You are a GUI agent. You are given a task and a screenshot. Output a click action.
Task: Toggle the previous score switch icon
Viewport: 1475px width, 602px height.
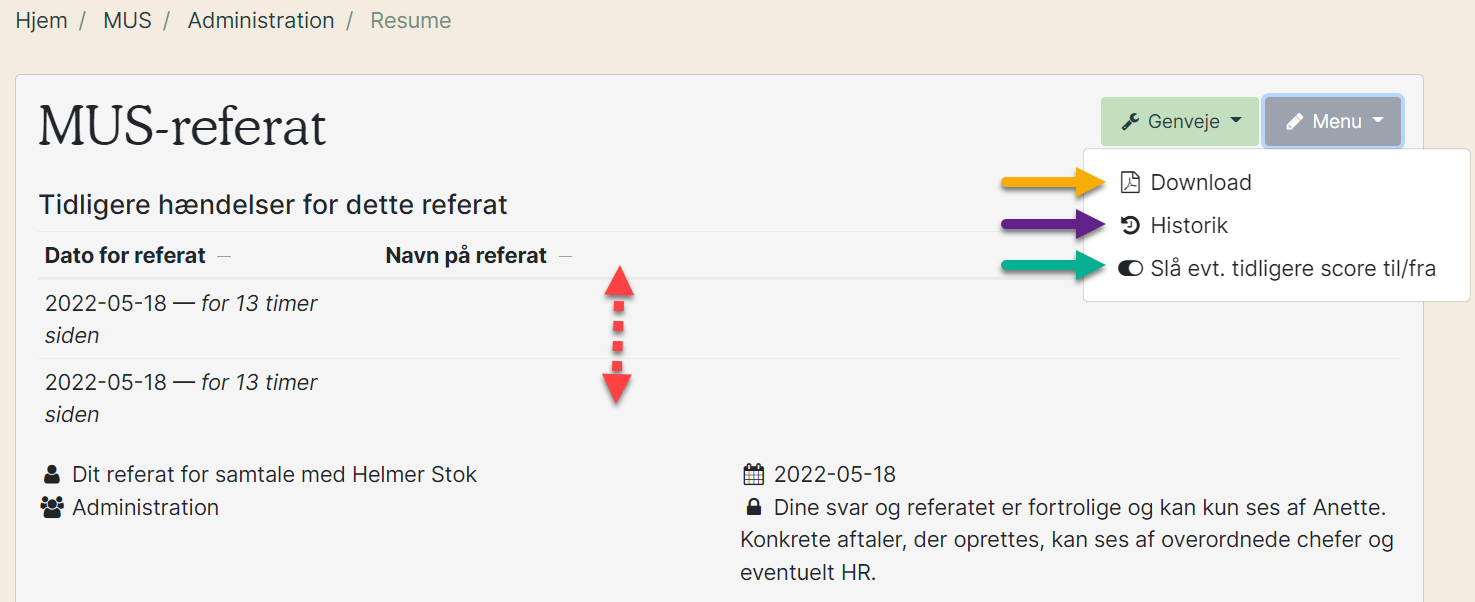(x=1130, y=268)
